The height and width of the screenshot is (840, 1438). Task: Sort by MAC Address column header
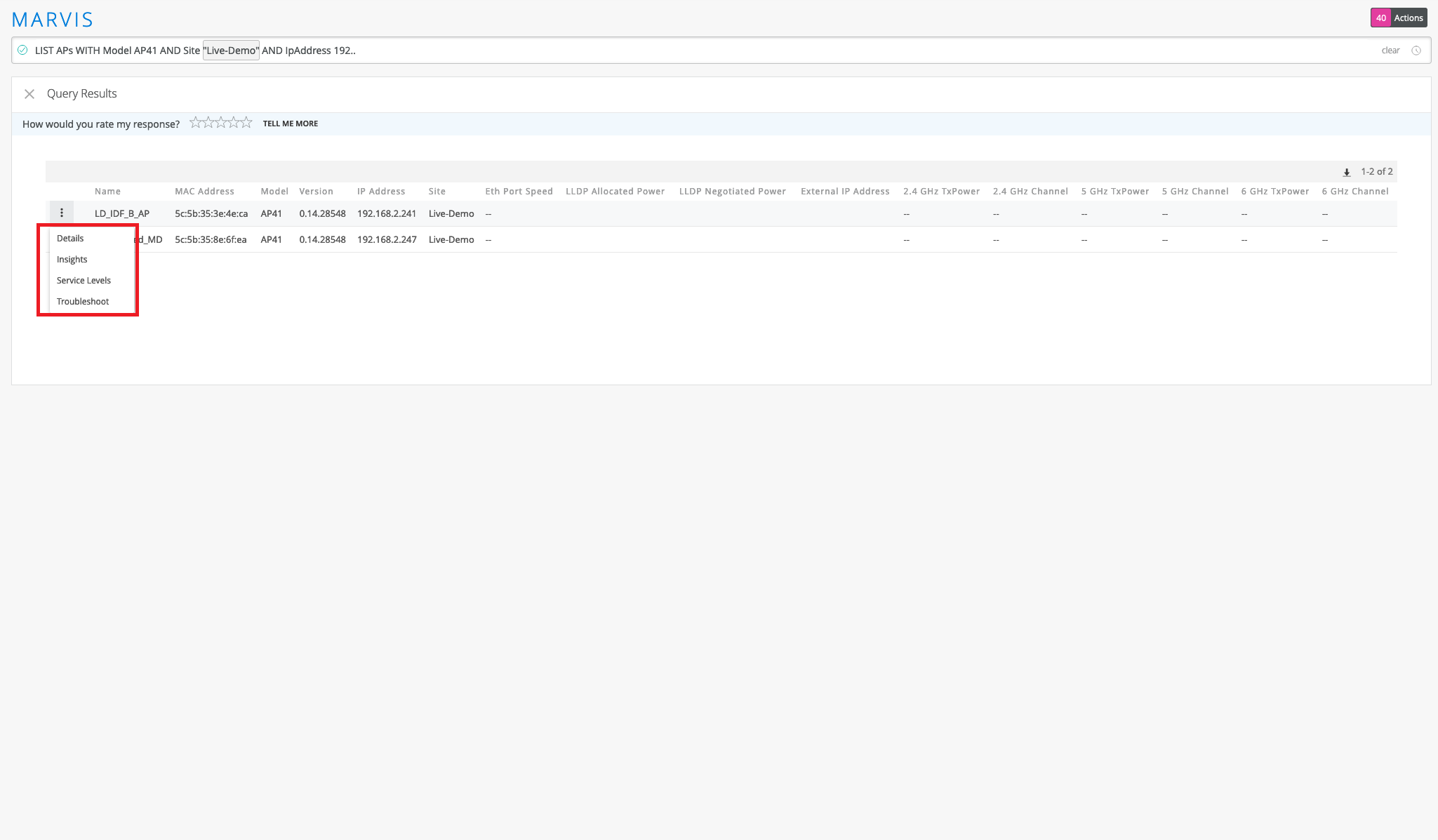(x=204, y=192)
